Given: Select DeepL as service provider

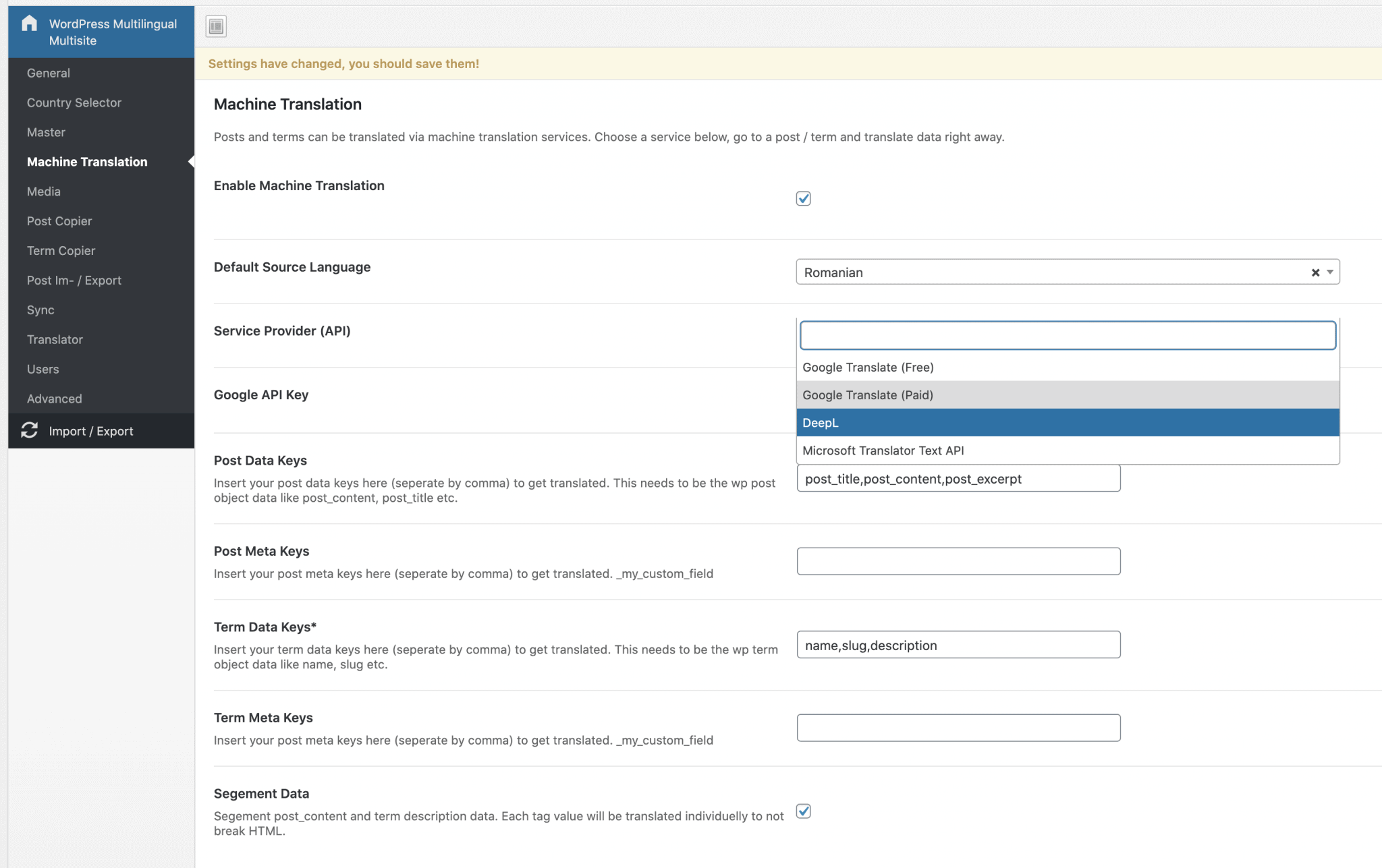Looking at the screenshot, I should click(x=1068, y=423).
